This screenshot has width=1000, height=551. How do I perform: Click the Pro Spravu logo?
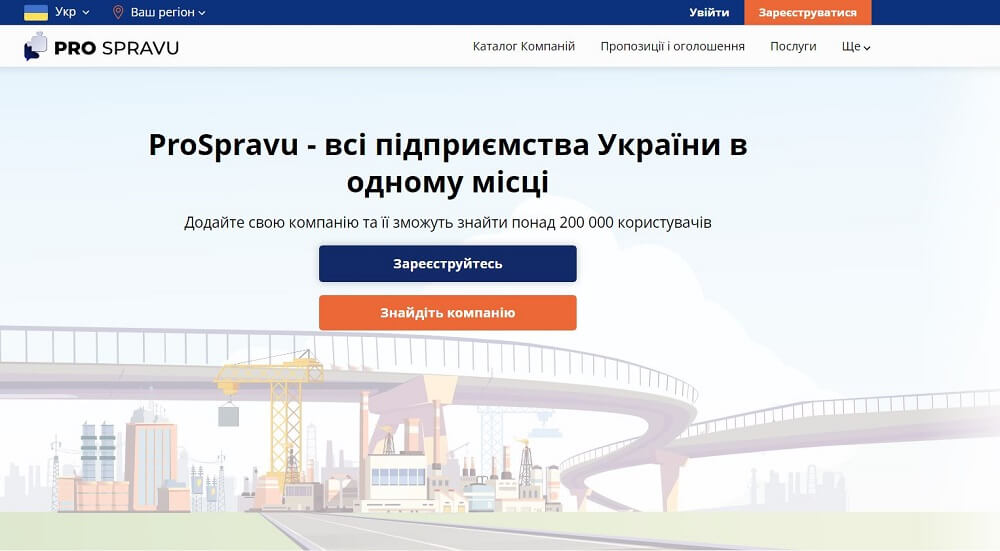101,47
